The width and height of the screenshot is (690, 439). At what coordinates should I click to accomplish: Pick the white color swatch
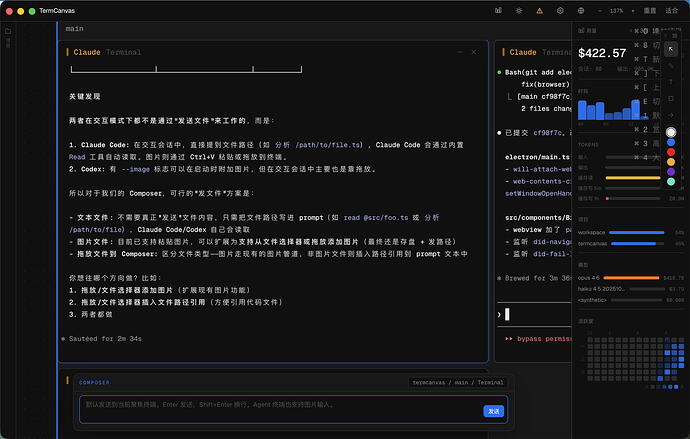coord(671,132)
